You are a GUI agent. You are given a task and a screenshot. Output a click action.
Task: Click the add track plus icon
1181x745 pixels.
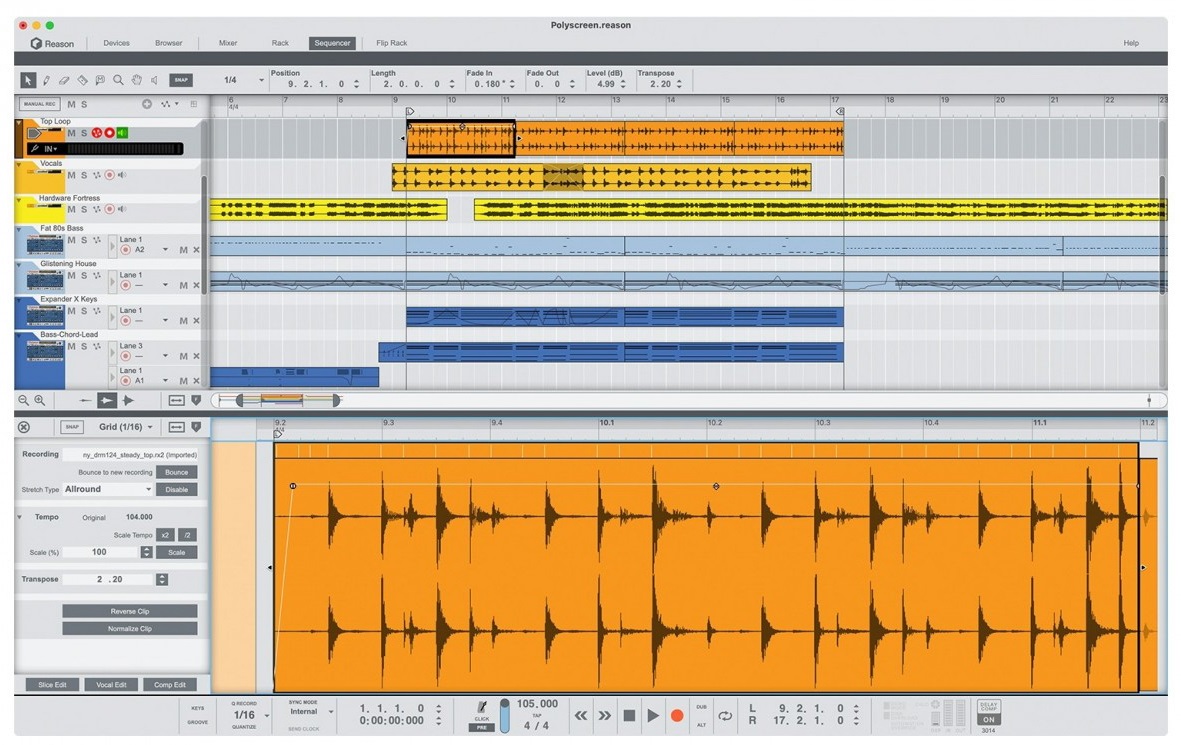click(146, 104)
